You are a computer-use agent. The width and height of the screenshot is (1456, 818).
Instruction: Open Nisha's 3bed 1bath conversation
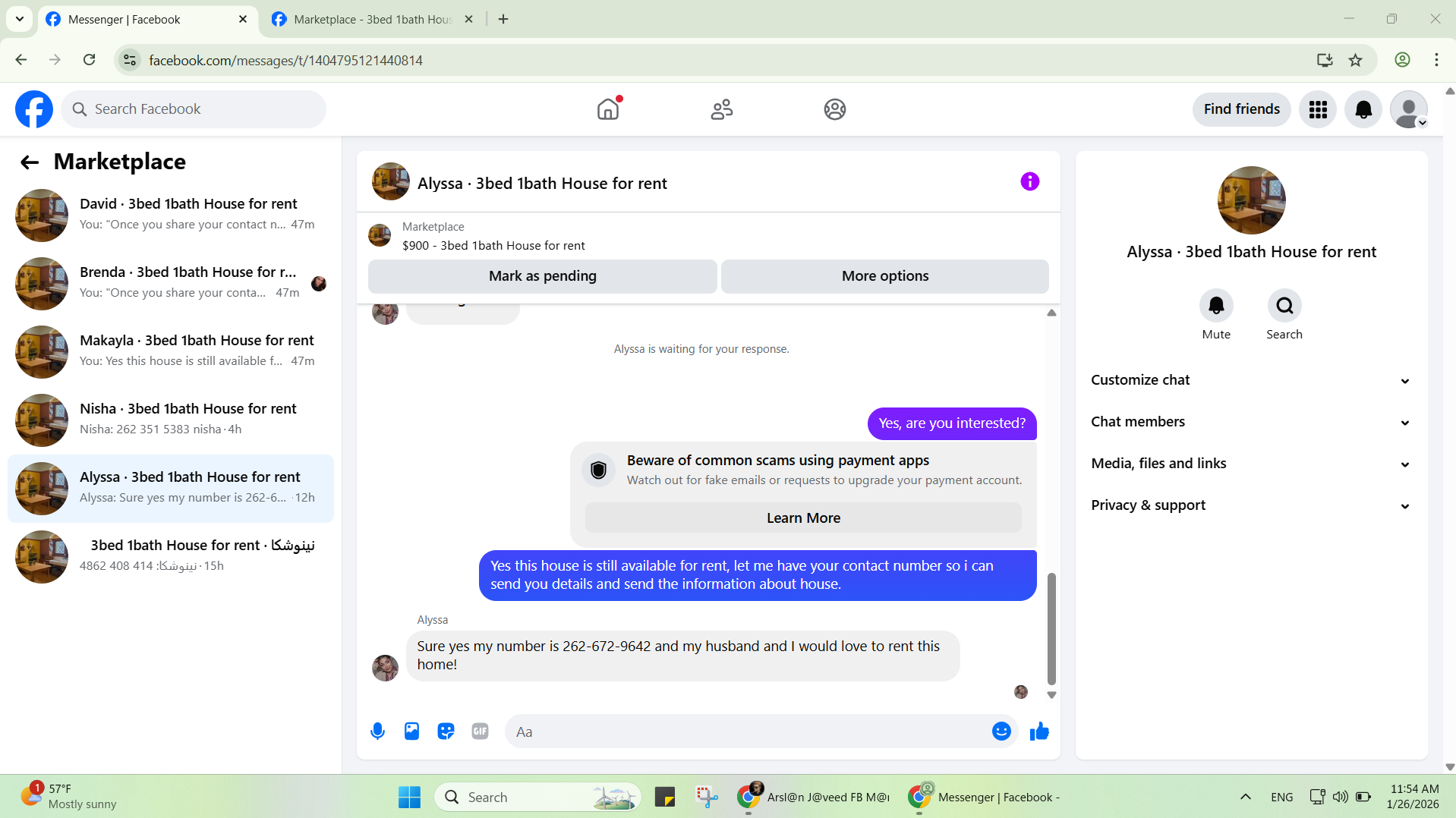click(x=171, y=420)
